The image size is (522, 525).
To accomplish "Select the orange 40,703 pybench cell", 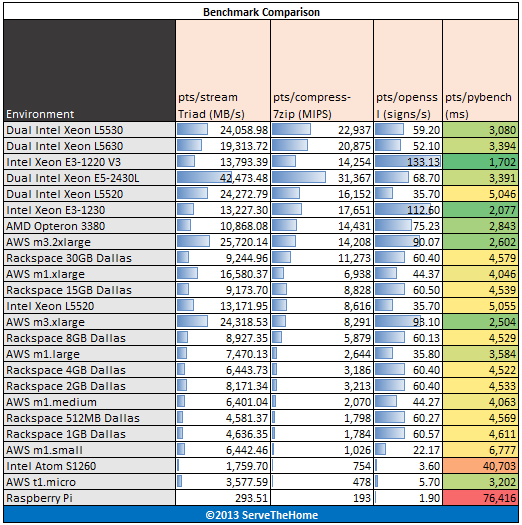I will coord(480,466).
